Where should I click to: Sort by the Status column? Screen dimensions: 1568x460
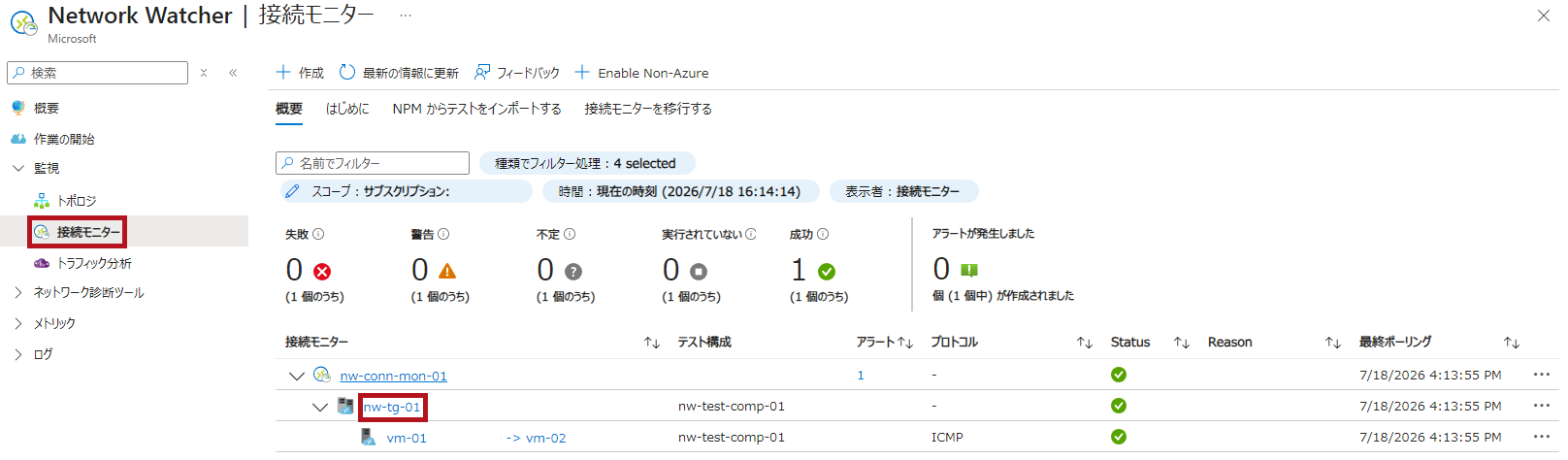pos(1181,343)
